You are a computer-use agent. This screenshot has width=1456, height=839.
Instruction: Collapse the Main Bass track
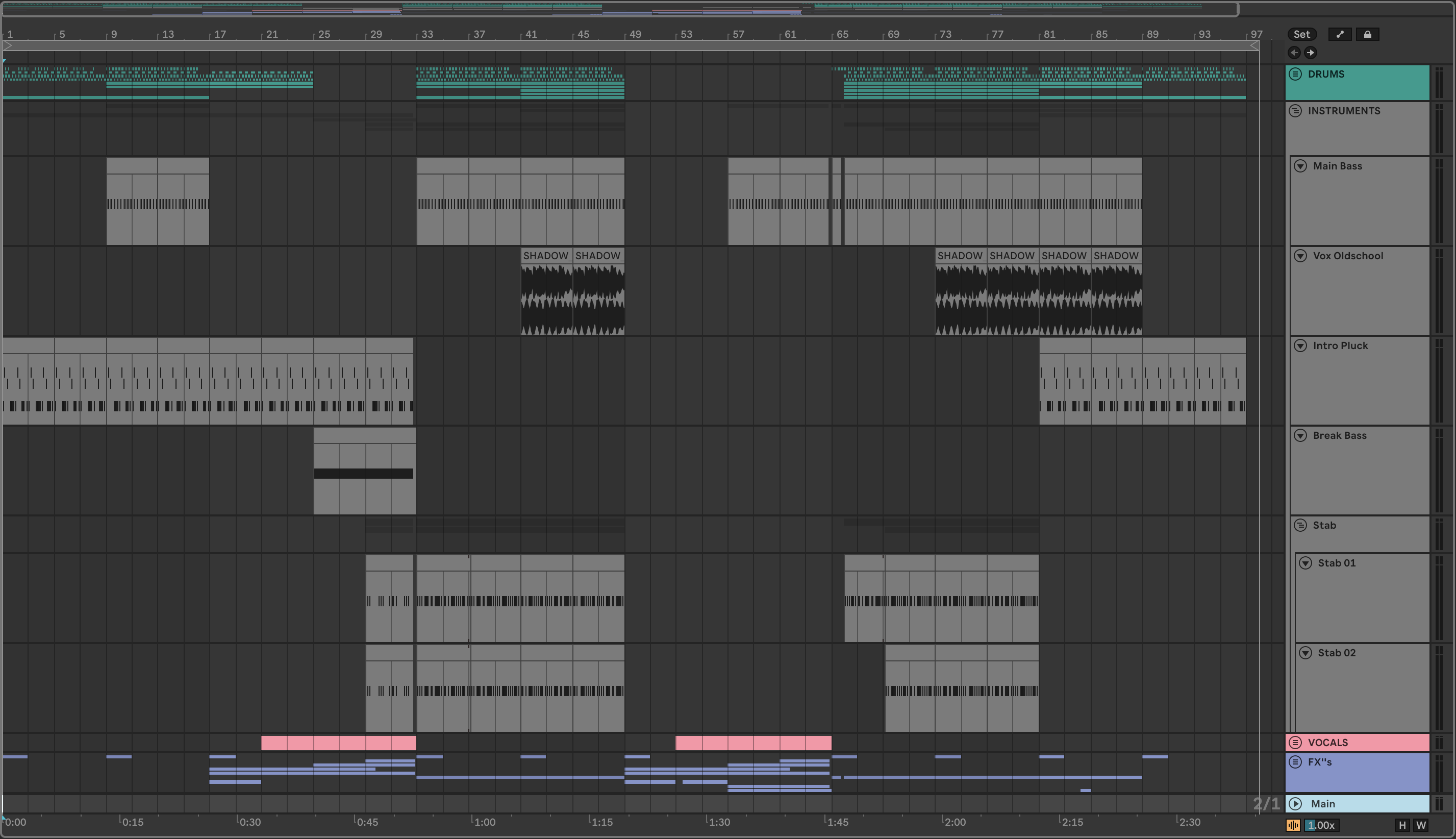pyautogui.click(x=1300, y=166)
